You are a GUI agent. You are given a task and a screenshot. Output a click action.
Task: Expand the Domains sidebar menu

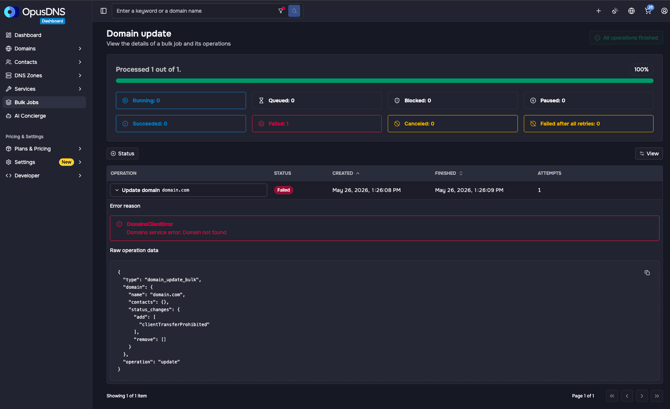[44, 49]
